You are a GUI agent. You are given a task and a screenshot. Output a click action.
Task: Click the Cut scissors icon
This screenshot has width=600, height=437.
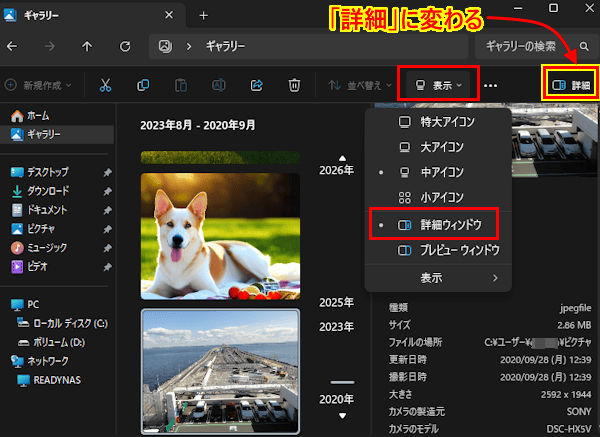(105, 85)
